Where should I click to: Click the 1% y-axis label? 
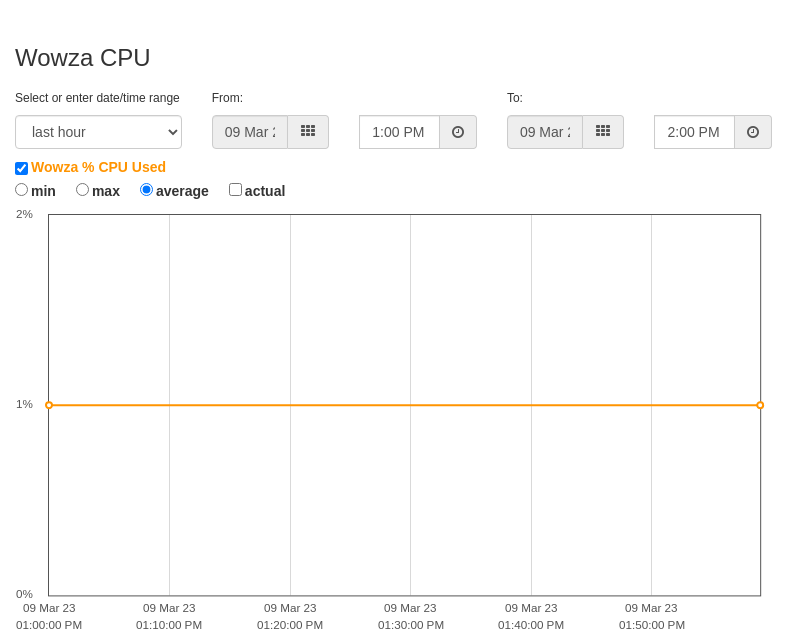(24, 404)
